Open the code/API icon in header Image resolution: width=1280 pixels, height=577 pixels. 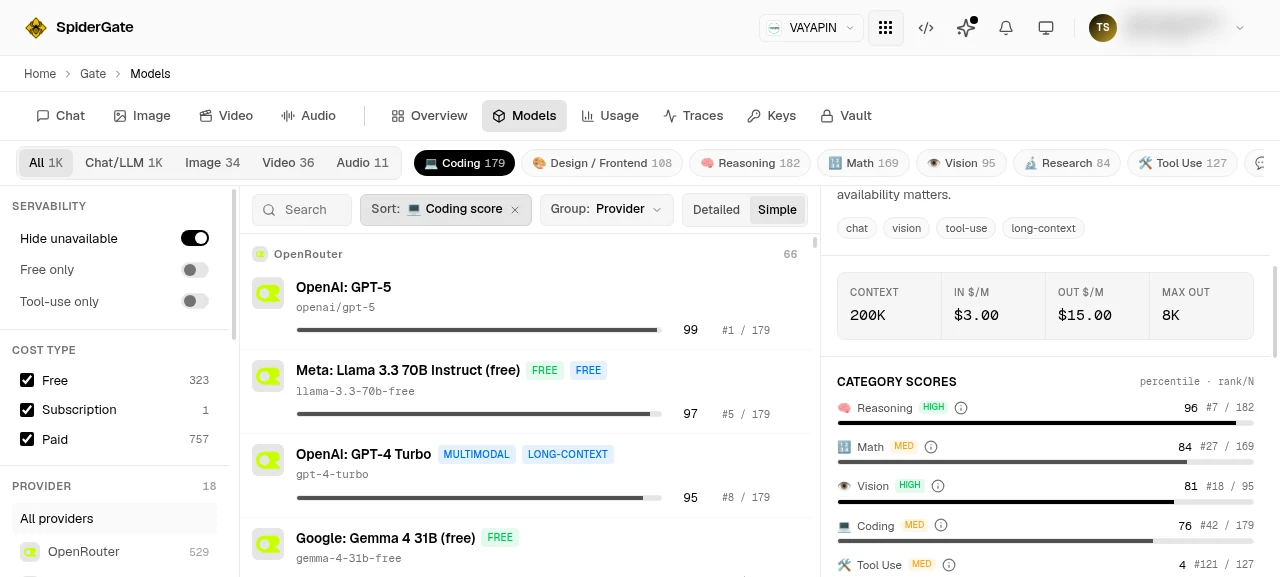(x=926, y=28)
